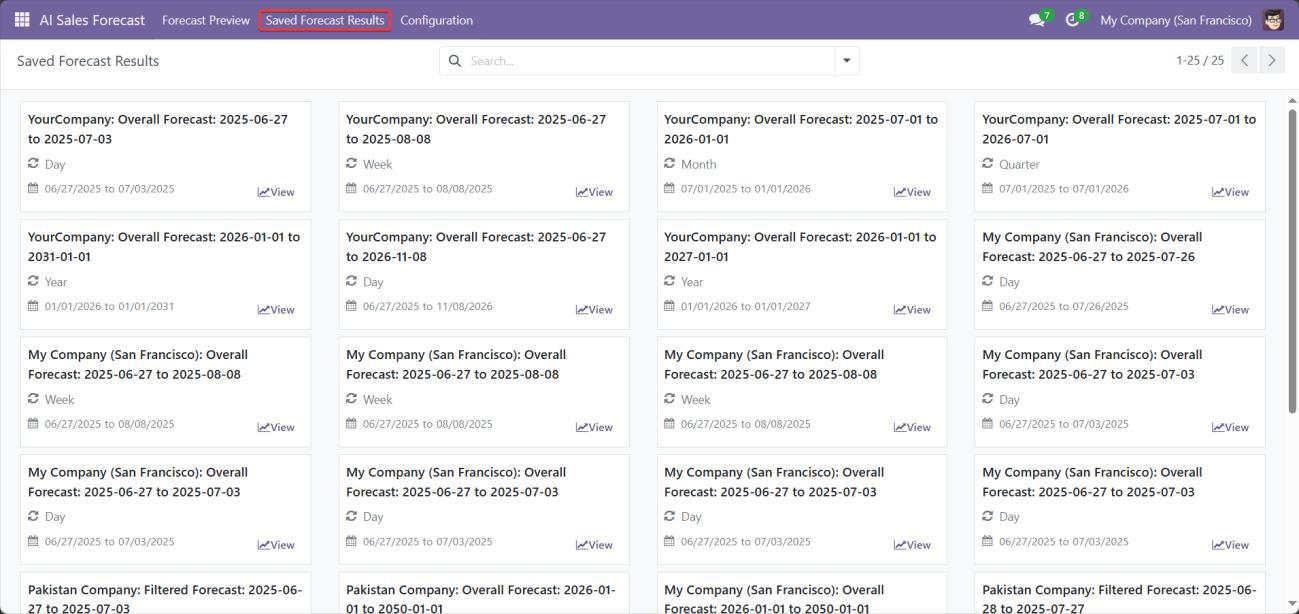This screenshot has height=614, width=1299.
Task: Open the activities clock icon with badge 8
Action: pos(1074,20)
